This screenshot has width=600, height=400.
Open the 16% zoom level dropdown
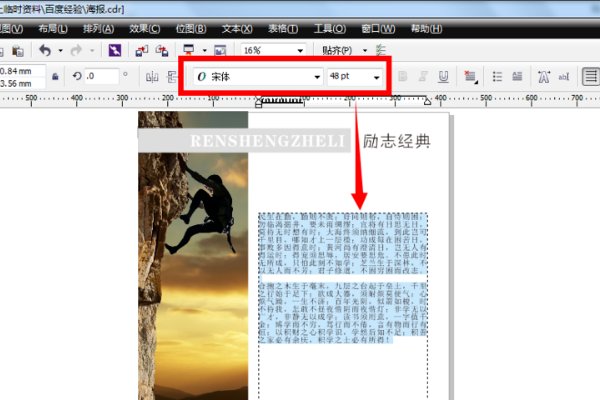[300, 51]
